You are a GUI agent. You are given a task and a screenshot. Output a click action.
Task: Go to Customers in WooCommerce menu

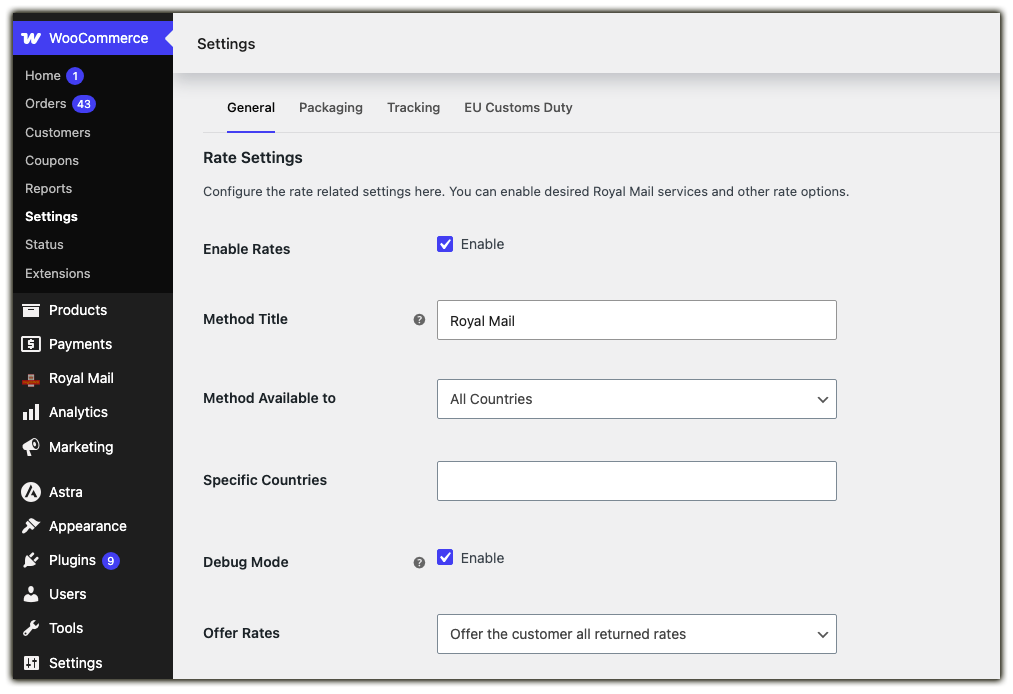[57, 132]
